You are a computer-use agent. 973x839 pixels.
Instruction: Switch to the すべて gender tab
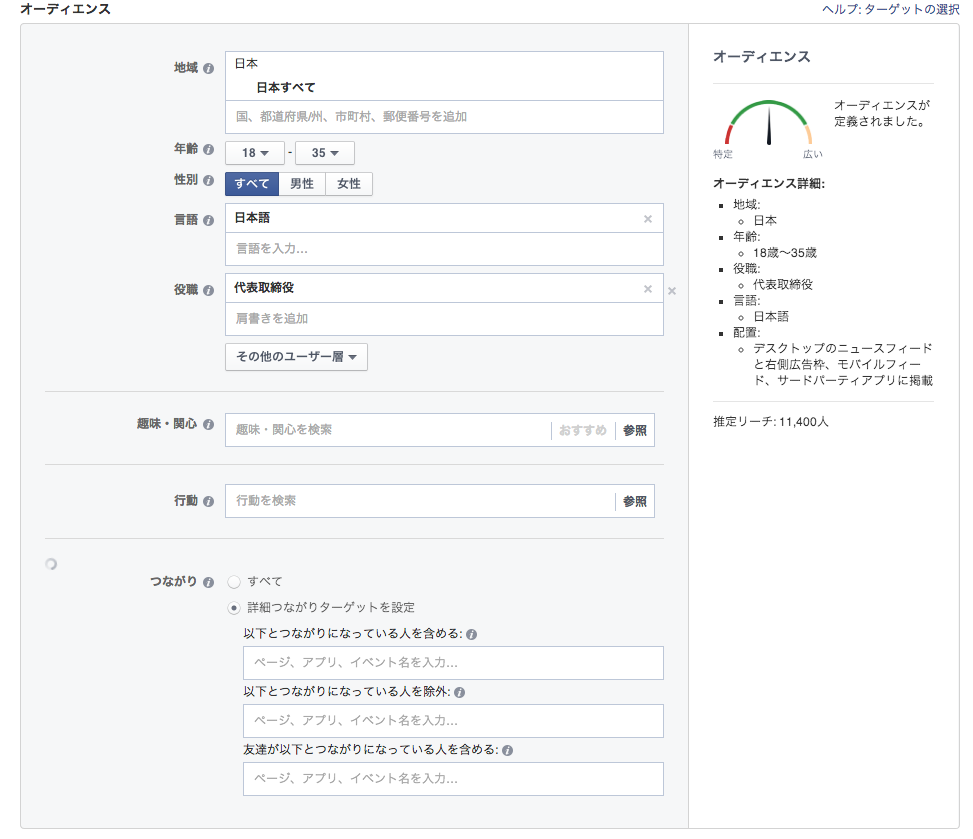[250, 184]
